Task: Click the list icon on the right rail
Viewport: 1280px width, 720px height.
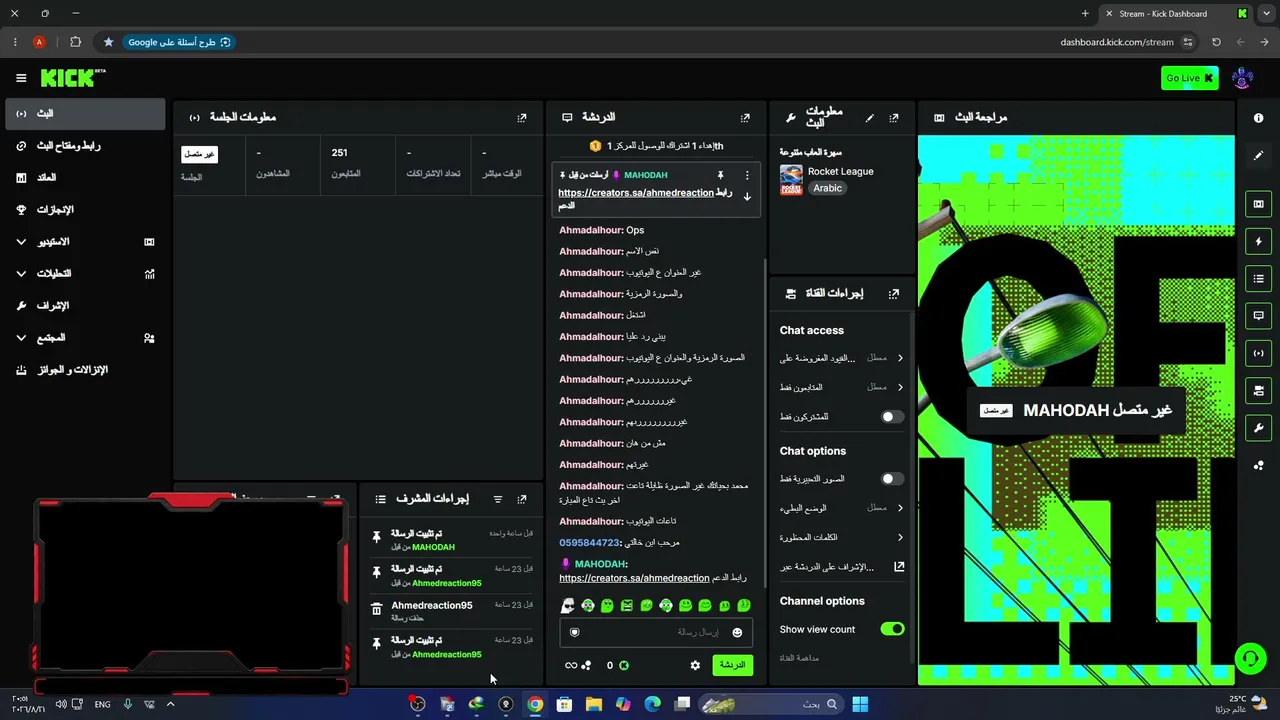Action: point(1258,279)
